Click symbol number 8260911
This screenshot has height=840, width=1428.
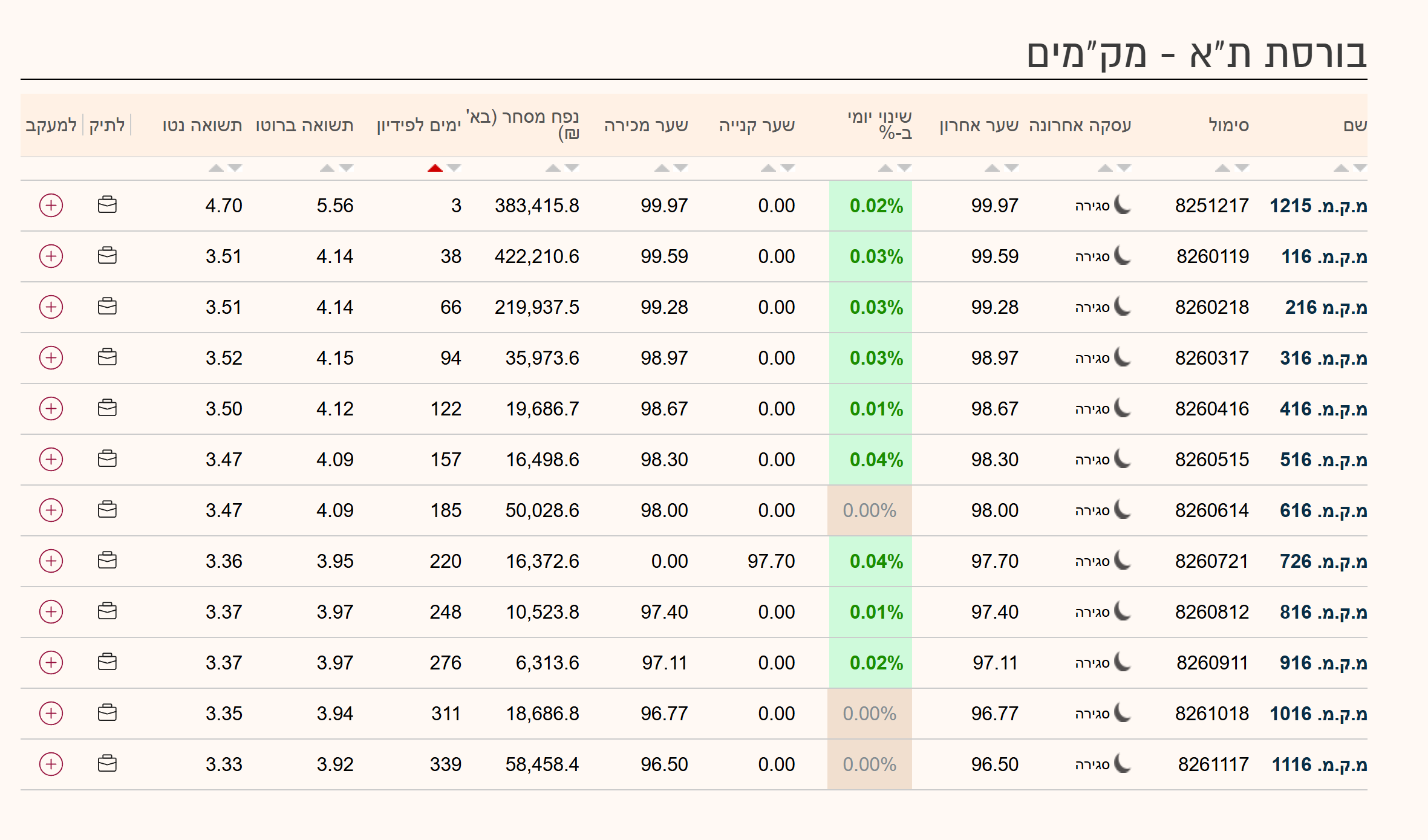pos(1212,663)
